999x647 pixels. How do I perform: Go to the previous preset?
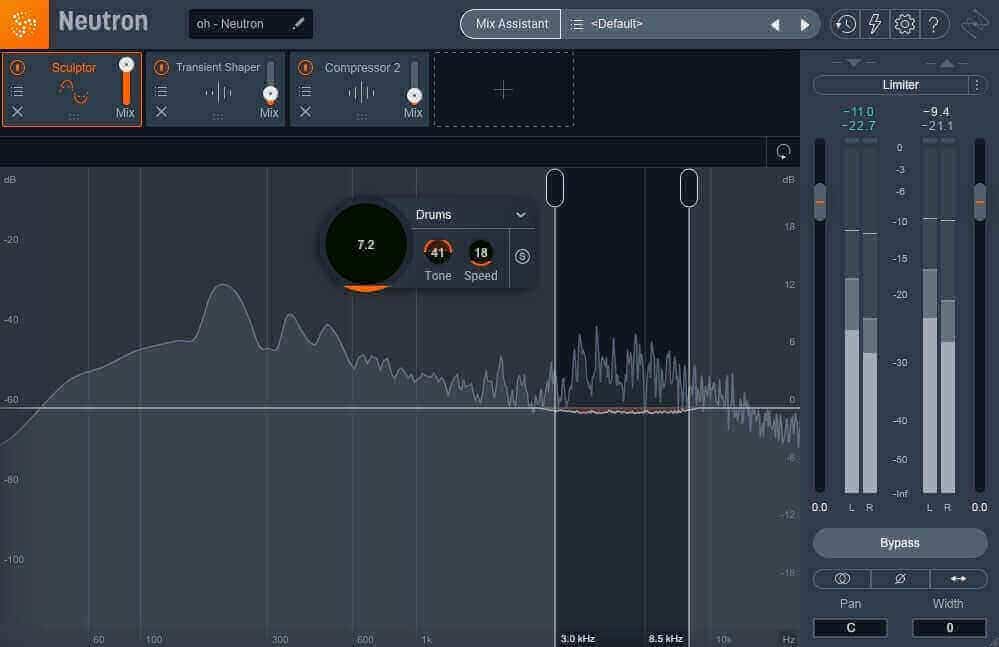[775, 25]
